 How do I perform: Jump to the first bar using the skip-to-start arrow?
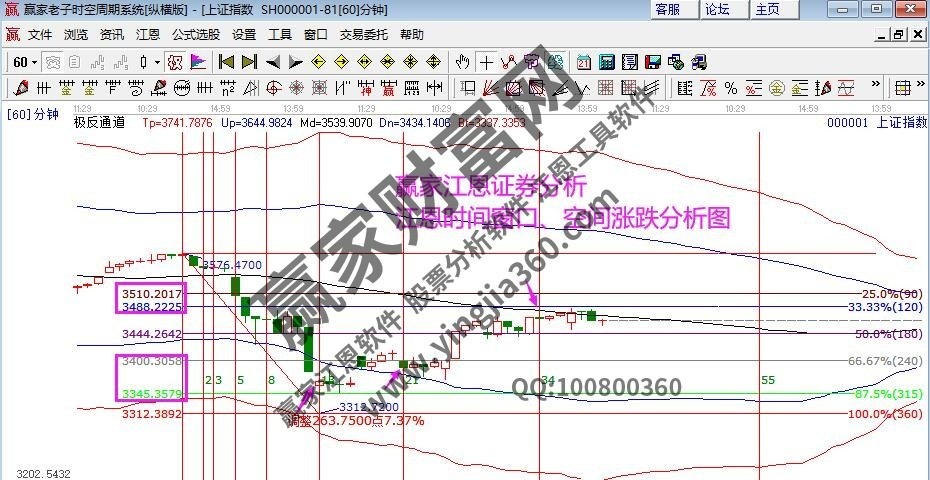227,62
